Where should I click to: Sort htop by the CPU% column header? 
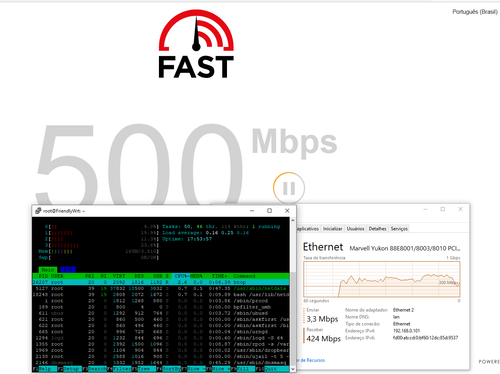click(181, 276)
